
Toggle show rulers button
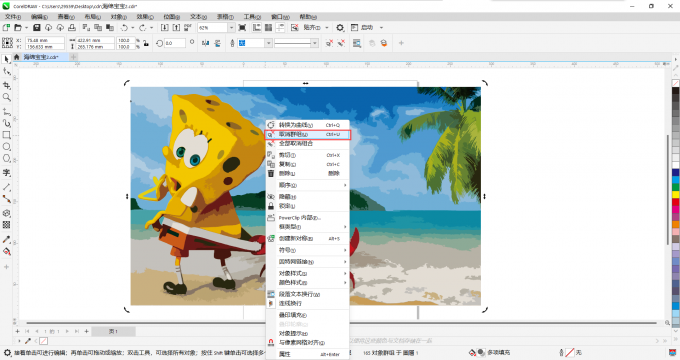pos(257,27)
